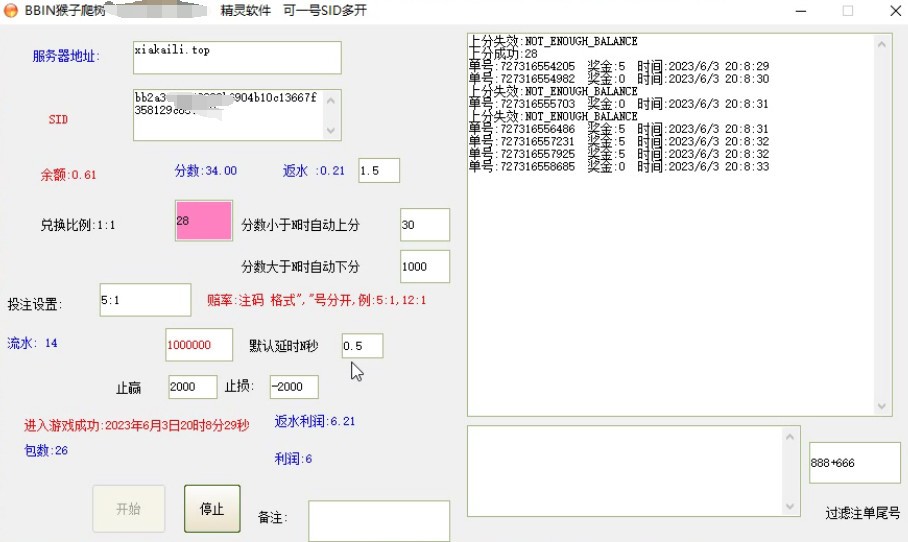
Task: Click the 进入游戏成功 status message
Action: pyautogui.click(x=137, y=426)
